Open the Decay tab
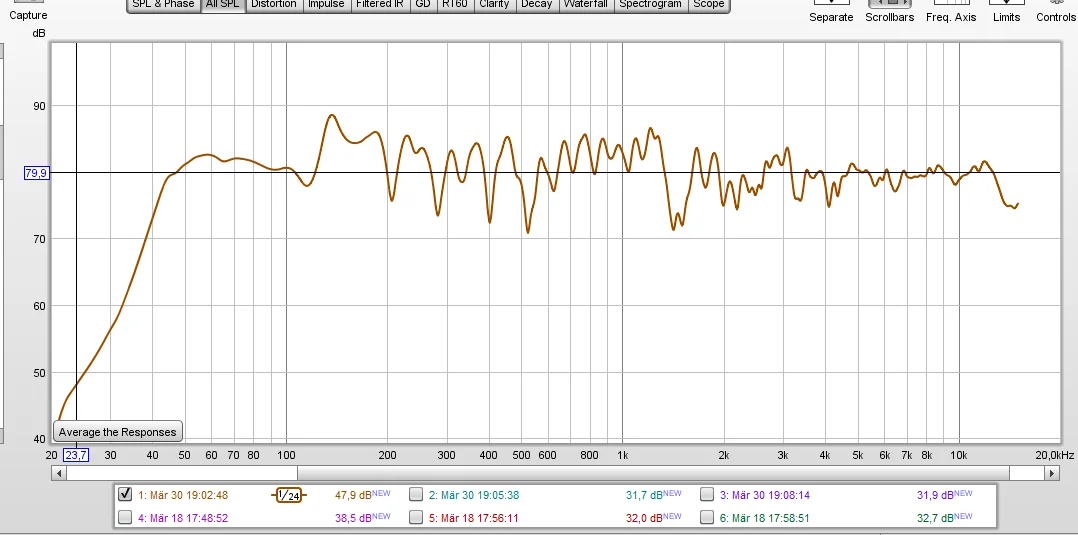 [x=536, y=5]
